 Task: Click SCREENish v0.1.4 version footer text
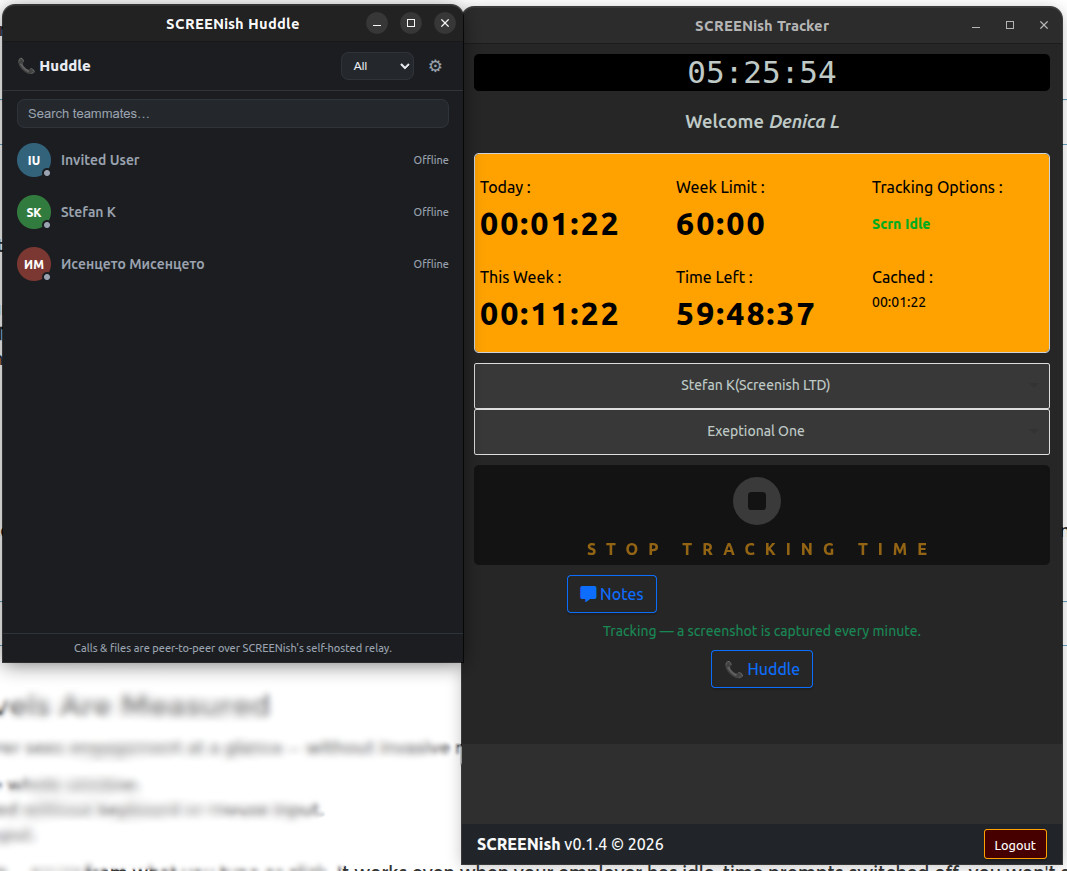pyautogui.click(x=570, y=844)
